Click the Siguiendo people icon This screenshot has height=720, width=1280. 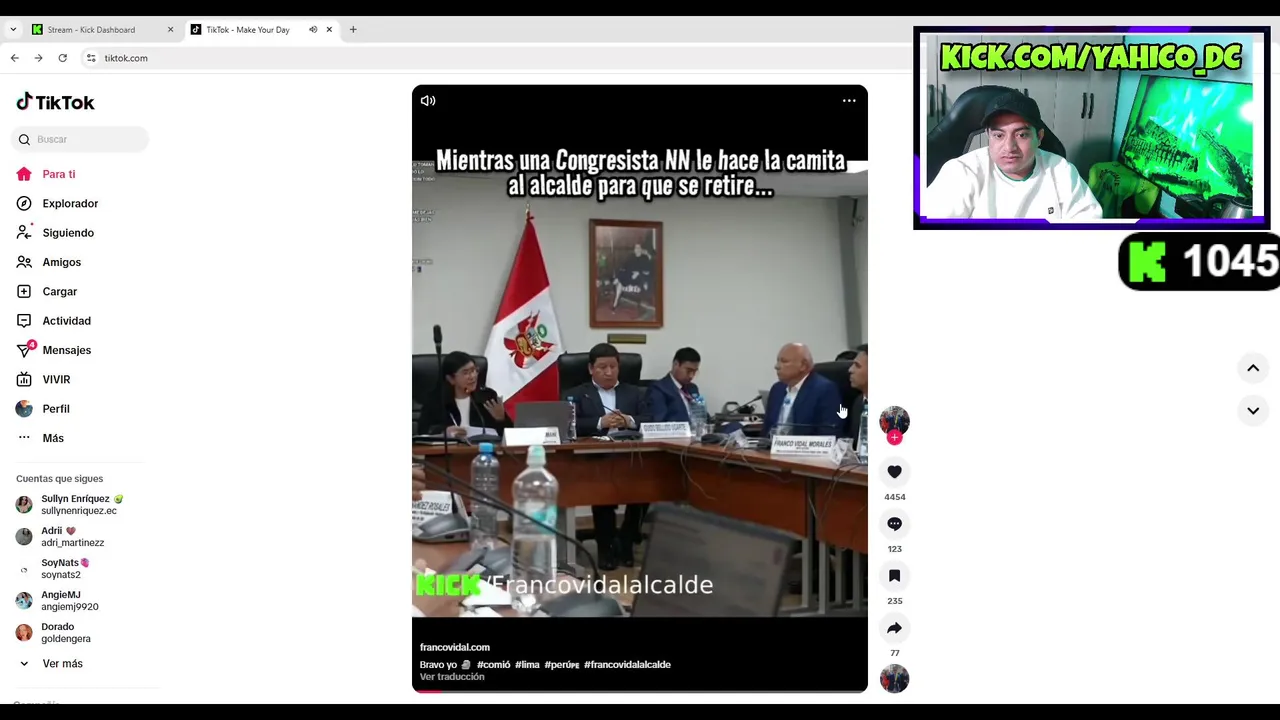pos(24,233)
